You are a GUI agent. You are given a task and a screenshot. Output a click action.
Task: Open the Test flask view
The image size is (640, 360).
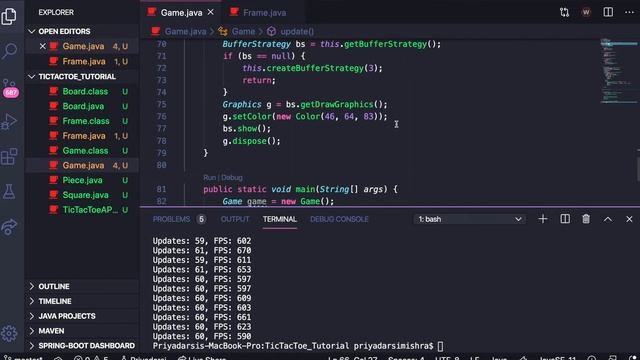coord(9,191)
